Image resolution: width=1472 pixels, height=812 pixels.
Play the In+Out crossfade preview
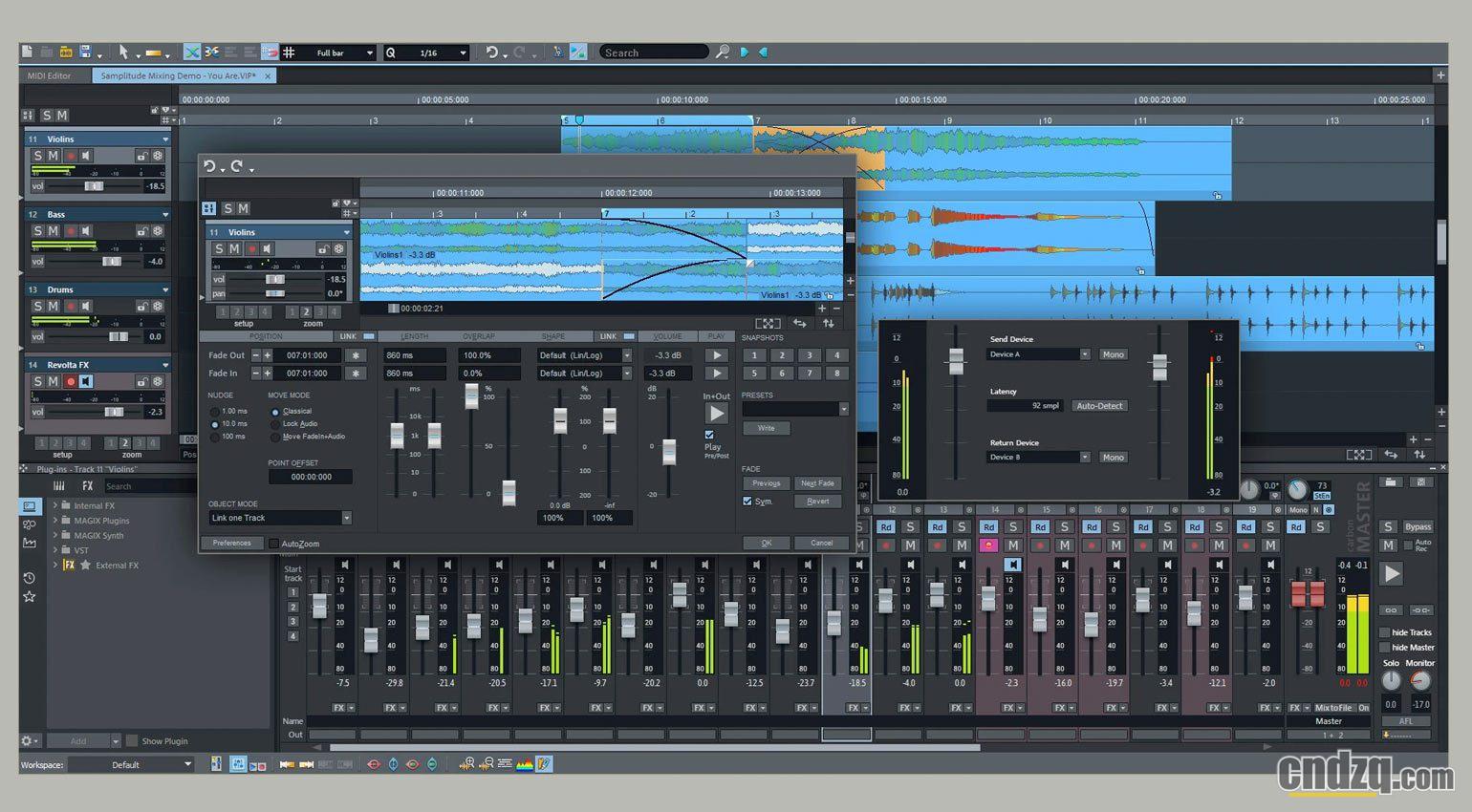(716, 414)
